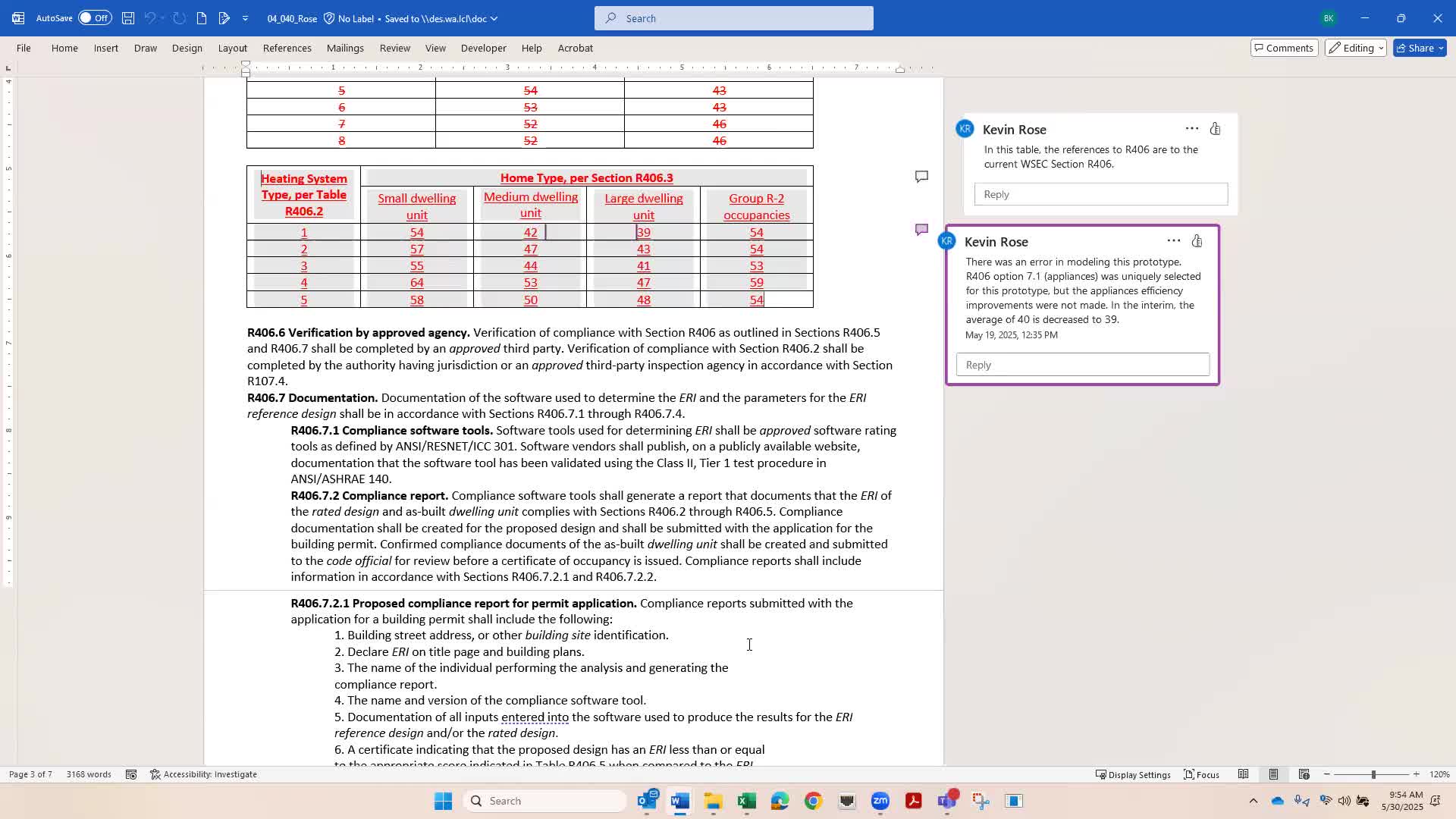
Task: Switch to the Review tab
Action: (395, 48)
